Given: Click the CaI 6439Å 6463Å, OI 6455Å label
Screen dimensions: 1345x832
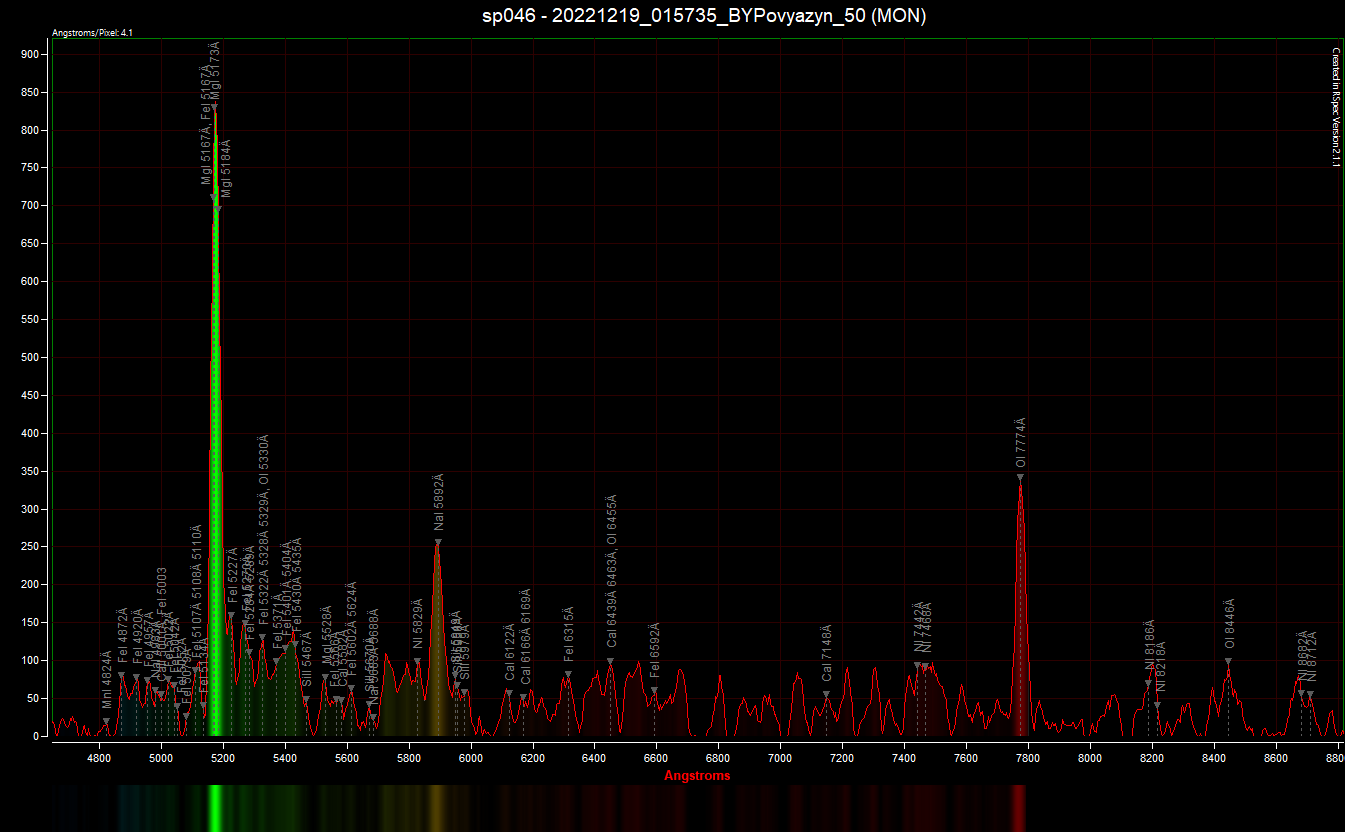Looking at the screenshot, I should 612,572.
